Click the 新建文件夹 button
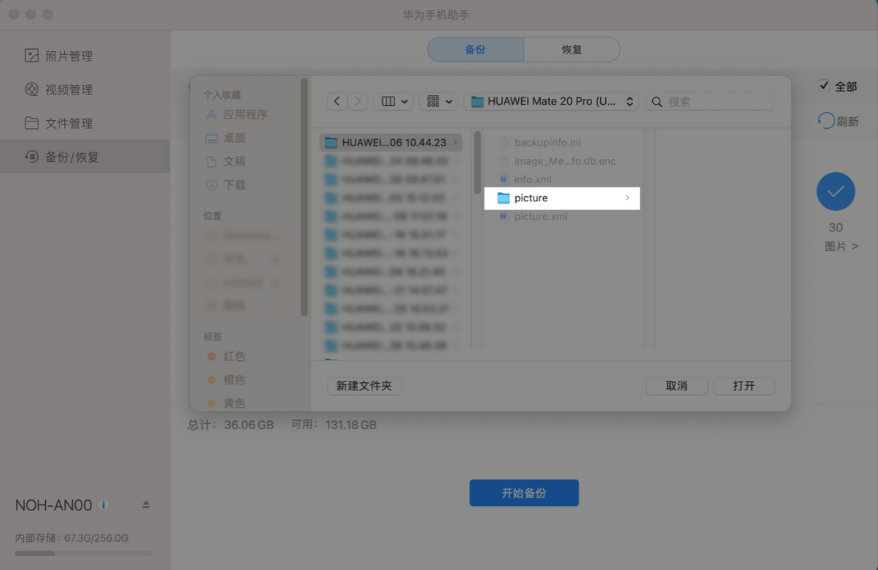This screenshot has height=570, width=878. [364, 386]
